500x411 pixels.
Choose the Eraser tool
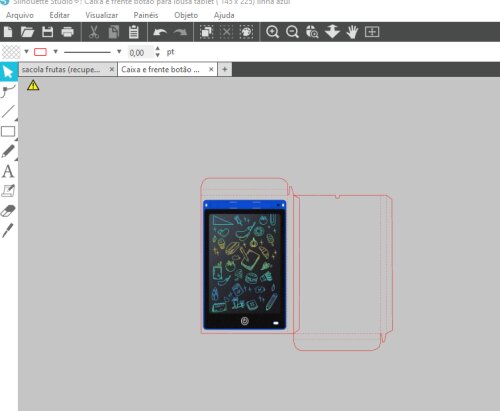8,211
